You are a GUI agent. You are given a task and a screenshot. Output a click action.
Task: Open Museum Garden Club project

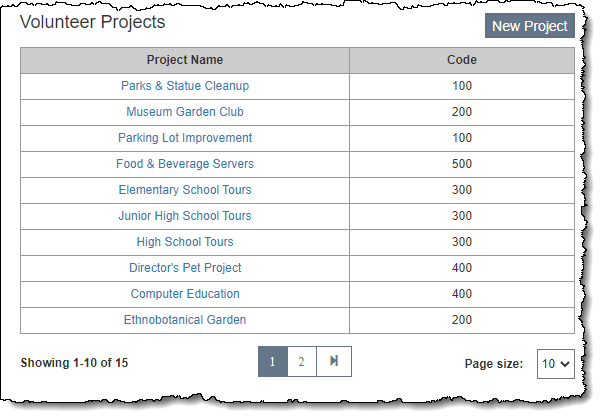pos(185,112)
